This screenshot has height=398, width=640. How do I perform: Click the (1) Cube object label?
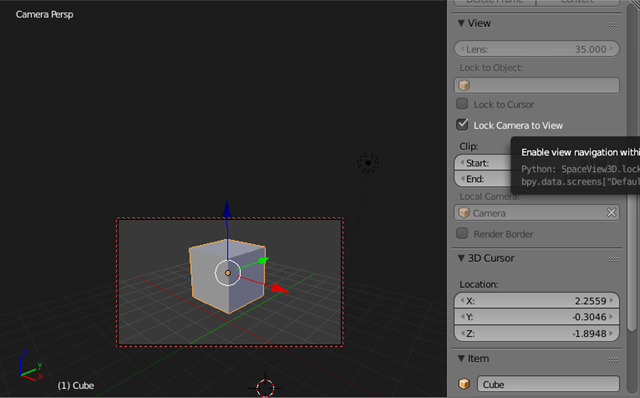pos(76,385)
